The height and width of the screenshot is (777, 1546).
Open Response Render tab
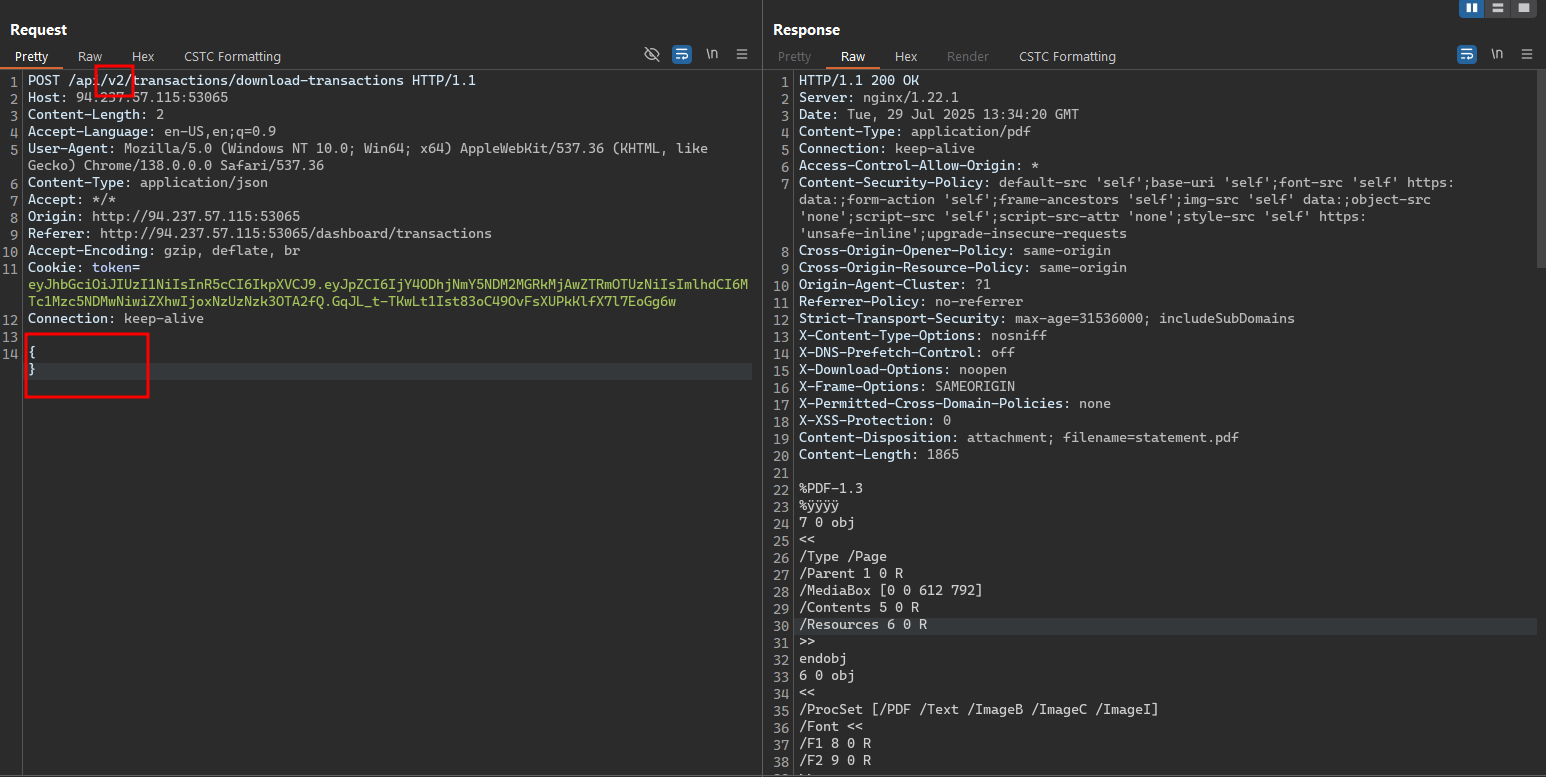[968, 57]
